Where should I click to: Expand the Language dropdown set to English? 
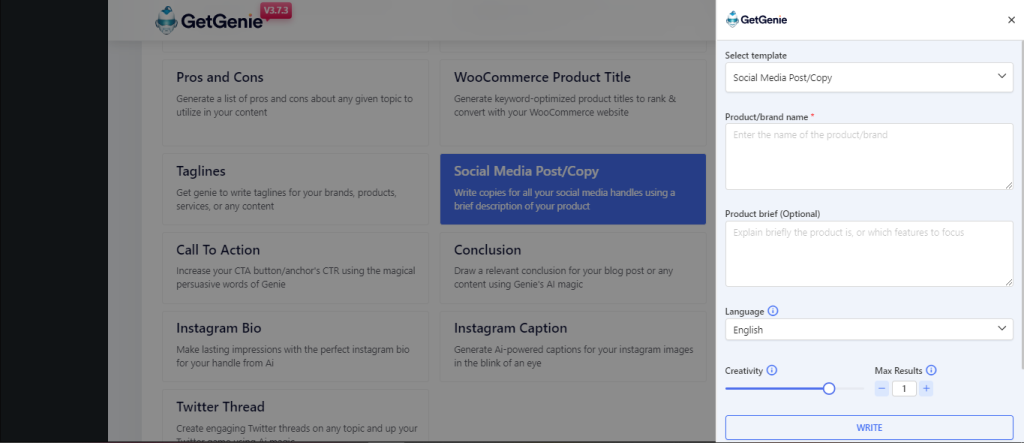(x=869, y=329)
